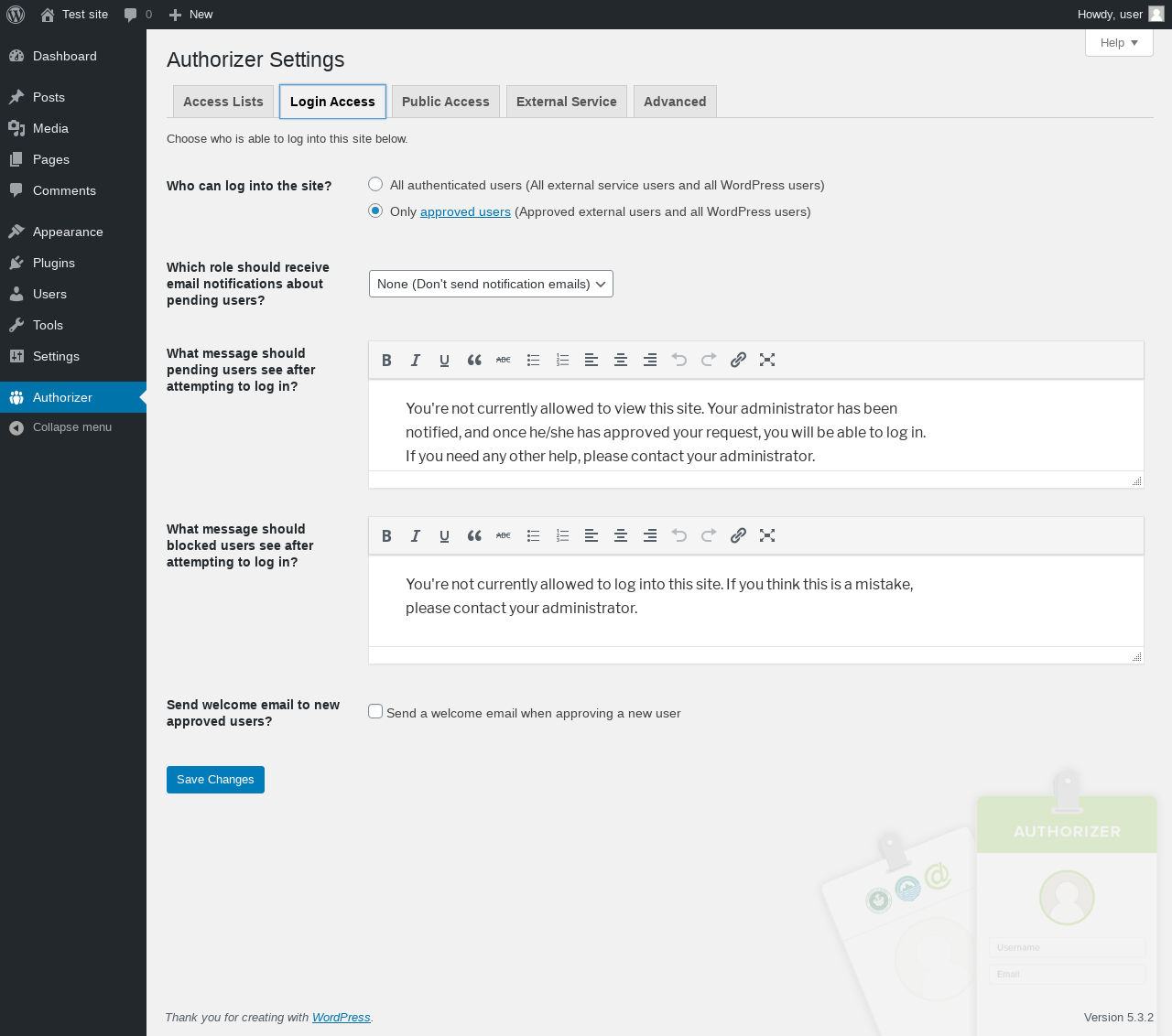The height and width of the screenshot is (1036, 1172).
Task: Click Align right in blocked users editor
Action: 650,535
